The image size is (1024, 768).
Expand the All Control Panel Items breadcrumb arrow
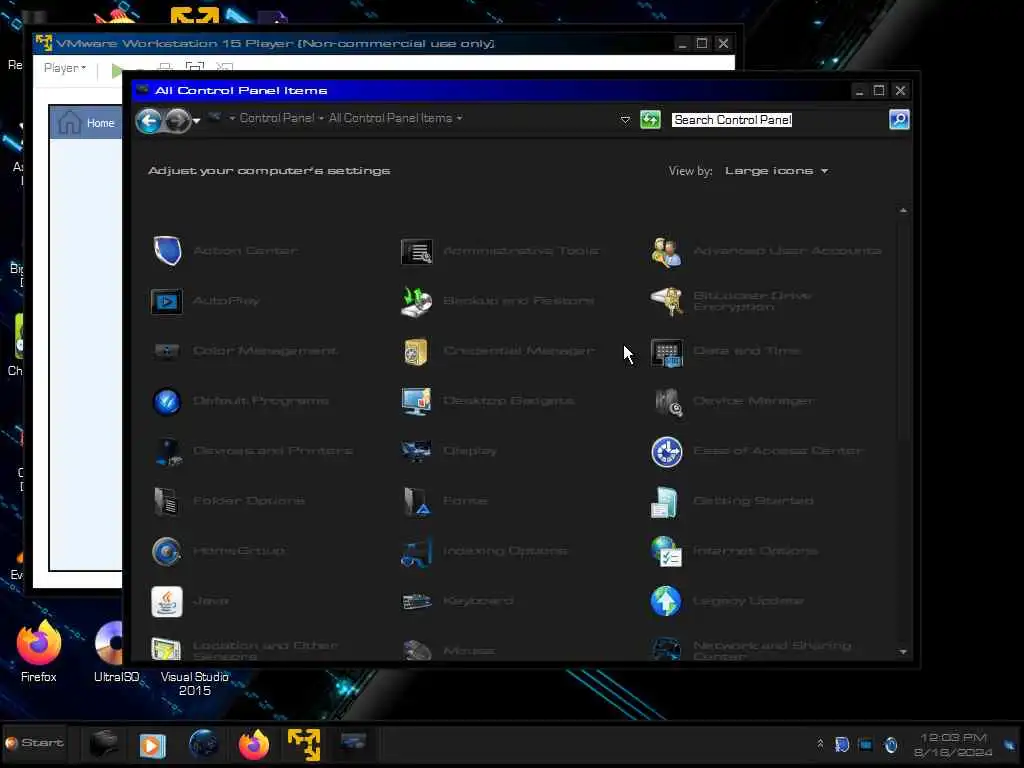460,118
